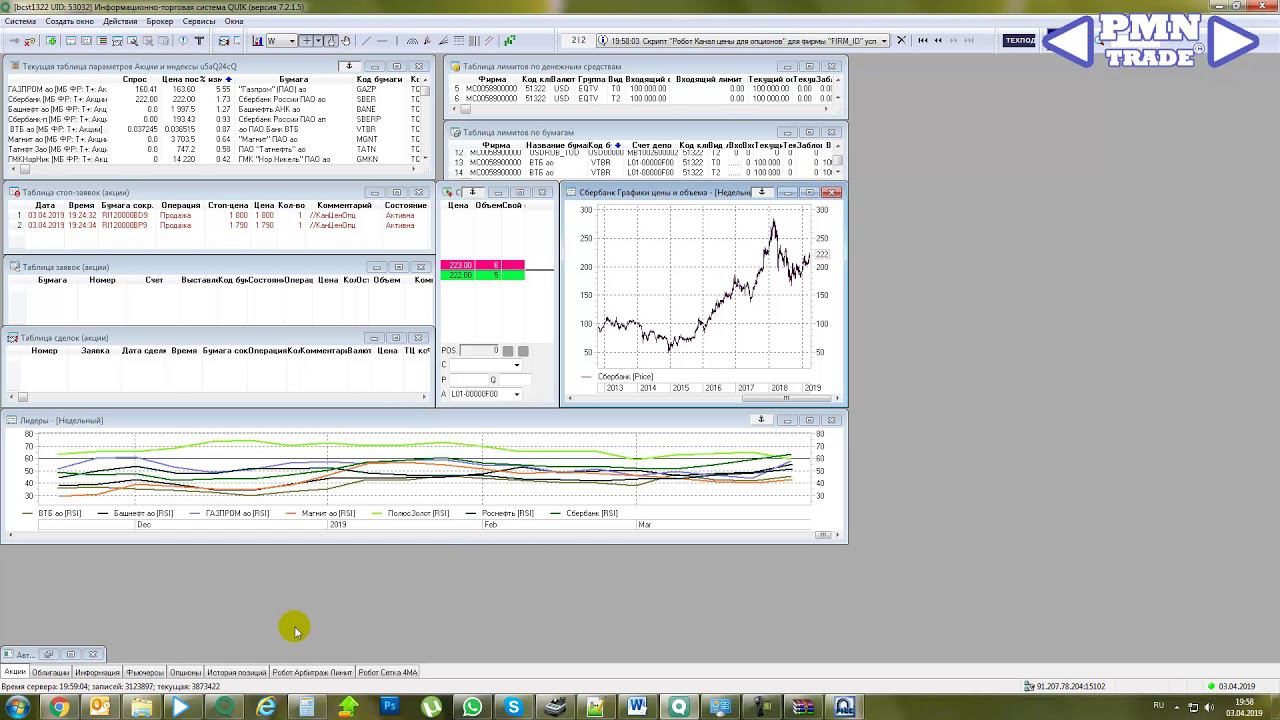Pin the Текущая таблица параметров window
This screenshot has width=1280, height=720.
click(x=349, y=66)
